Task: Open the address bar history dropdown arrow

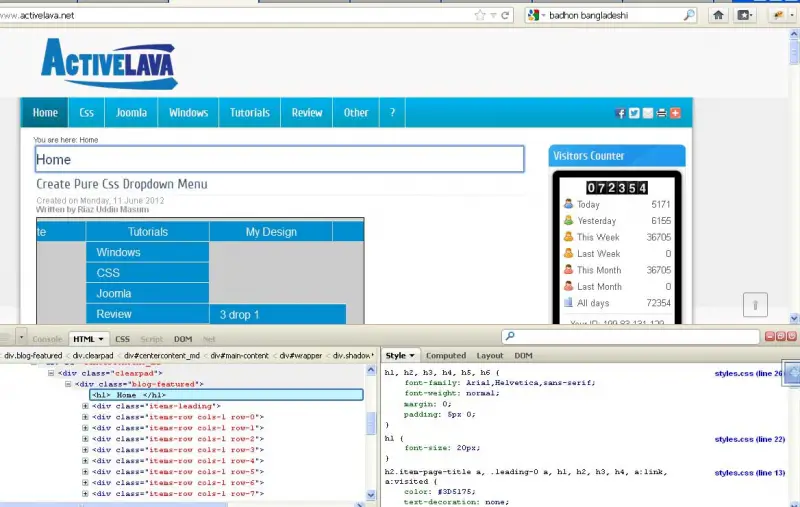Action: pos(493,15)
